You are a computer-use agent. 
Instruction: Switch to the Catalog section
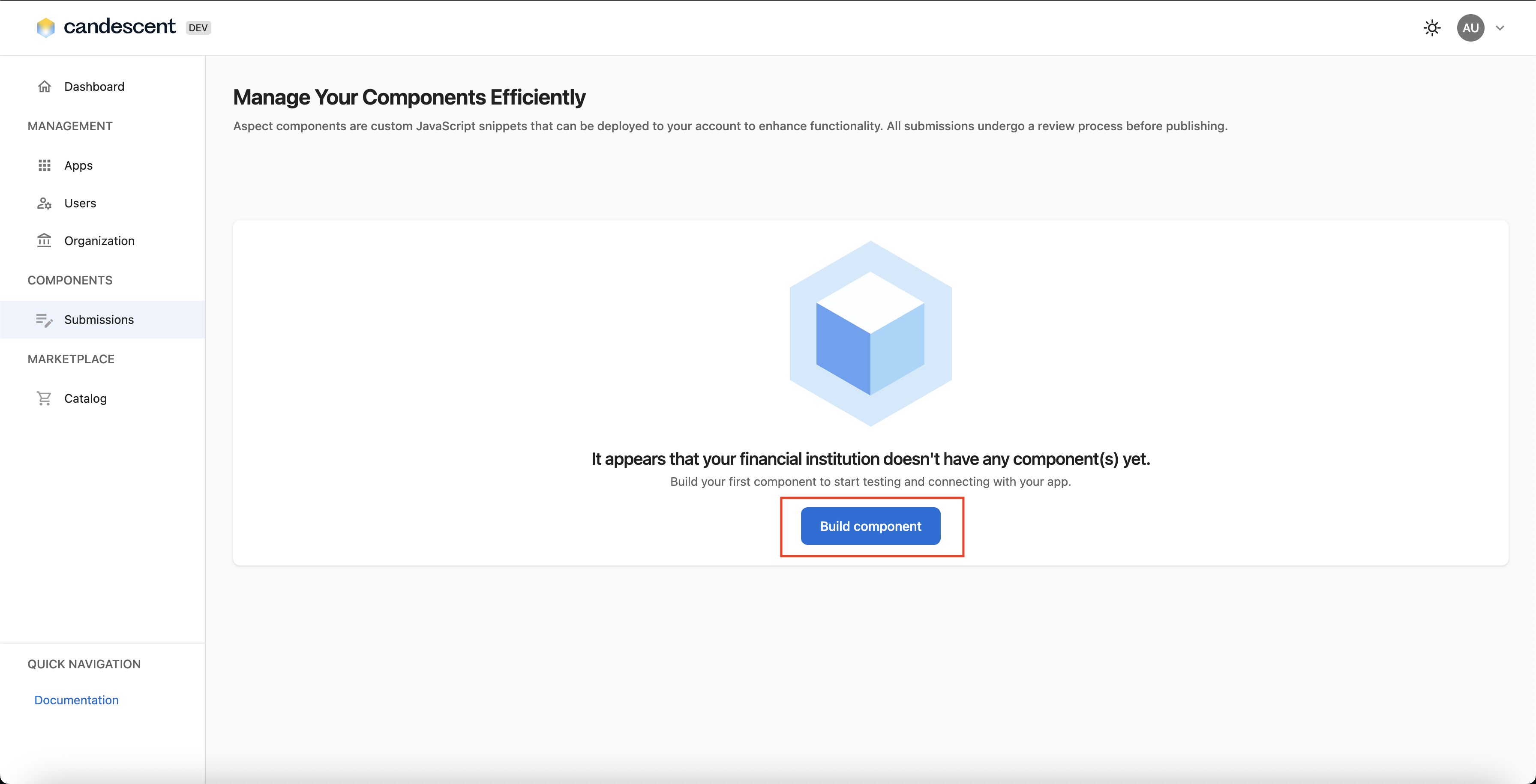click(85, 398)
